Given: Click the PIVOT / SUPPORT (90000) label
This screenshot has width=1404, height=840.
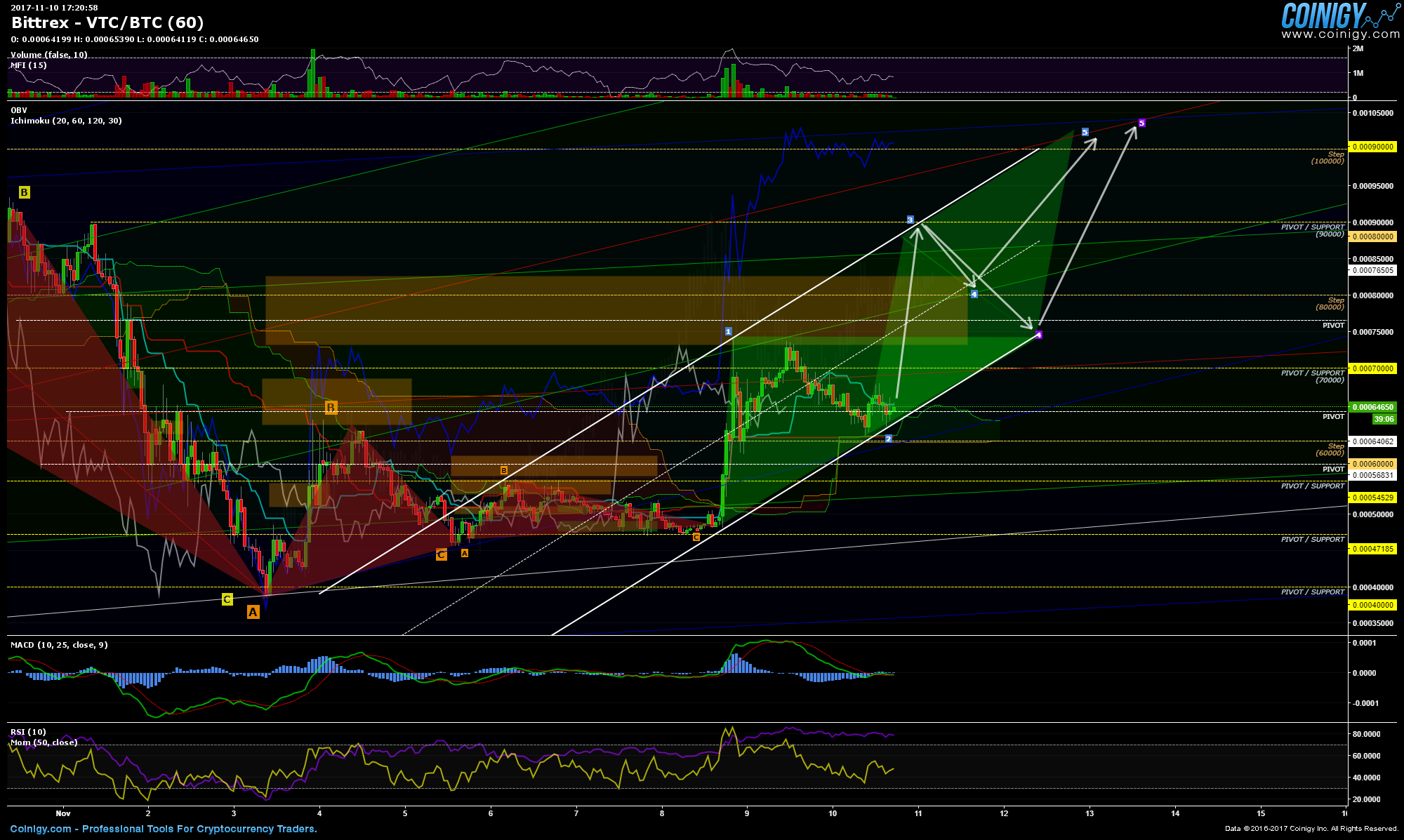Looking at the screenshot, I should pyautogui.click(x=1313, y=230).
